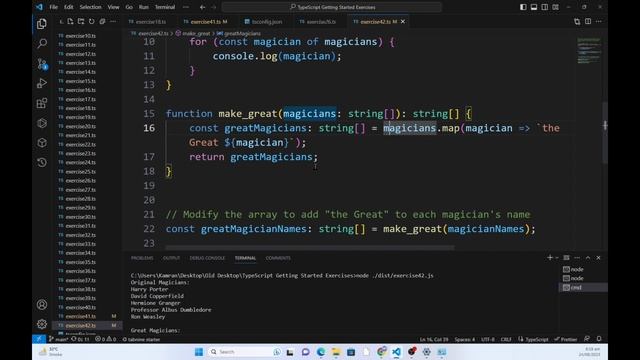This screenshot has height=360, width=640.
Task: Close the terminal panel
Action: click(598, 258)
